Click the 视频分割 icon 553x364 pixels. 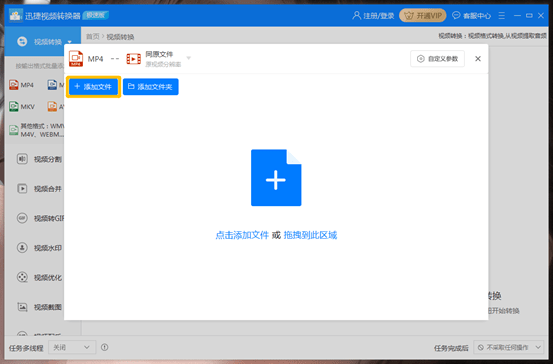22,159
